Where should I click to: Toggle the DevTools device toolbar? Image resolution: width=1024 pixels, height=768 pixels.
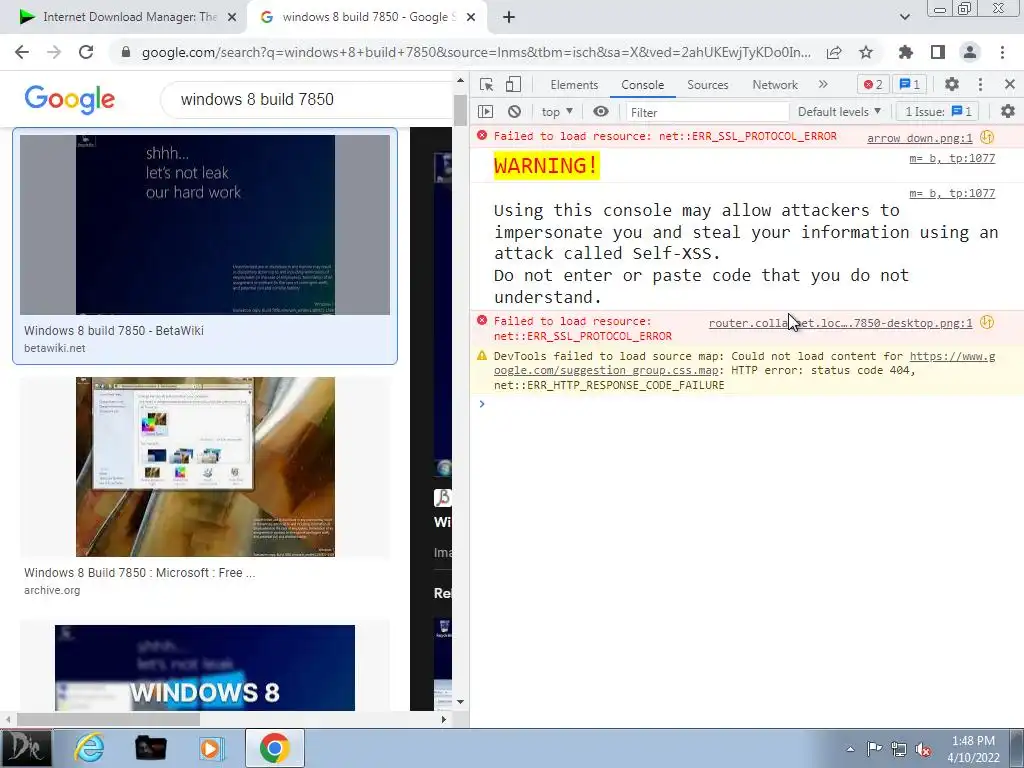point(513,84)
